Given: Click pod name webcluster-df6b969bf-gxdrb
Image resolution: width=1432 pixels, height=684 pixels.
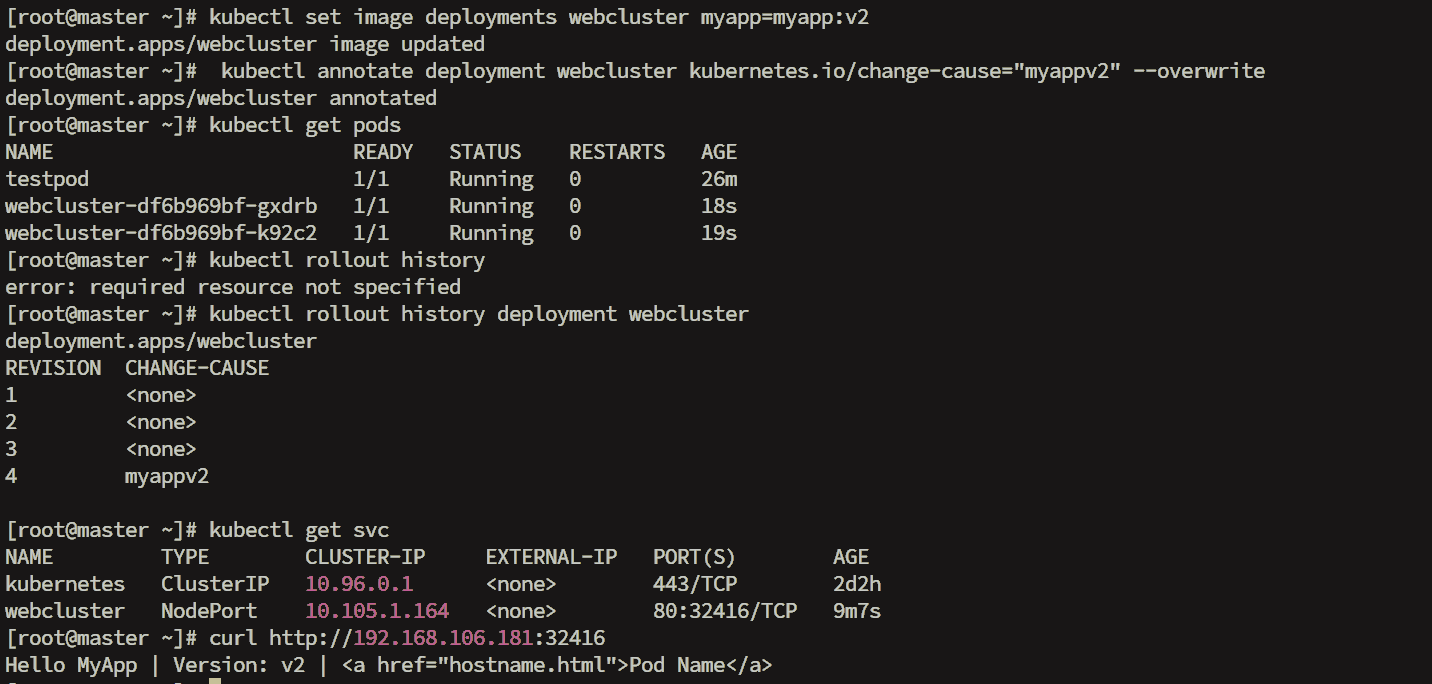Looking at the screenshot, I should [x=161, y=206].
